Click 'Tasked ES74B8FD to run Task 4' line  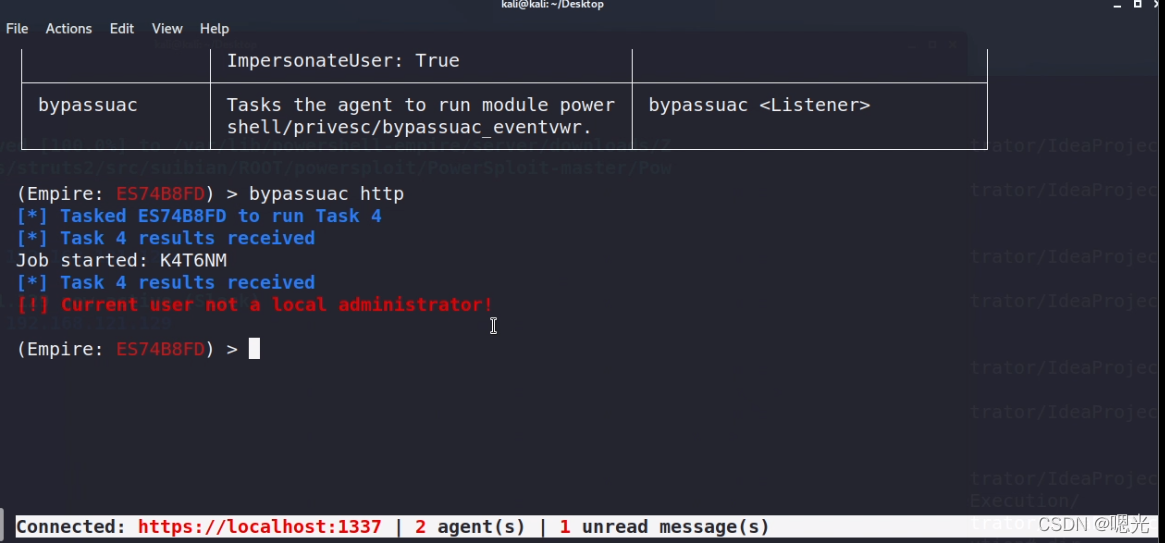point(198,216)
